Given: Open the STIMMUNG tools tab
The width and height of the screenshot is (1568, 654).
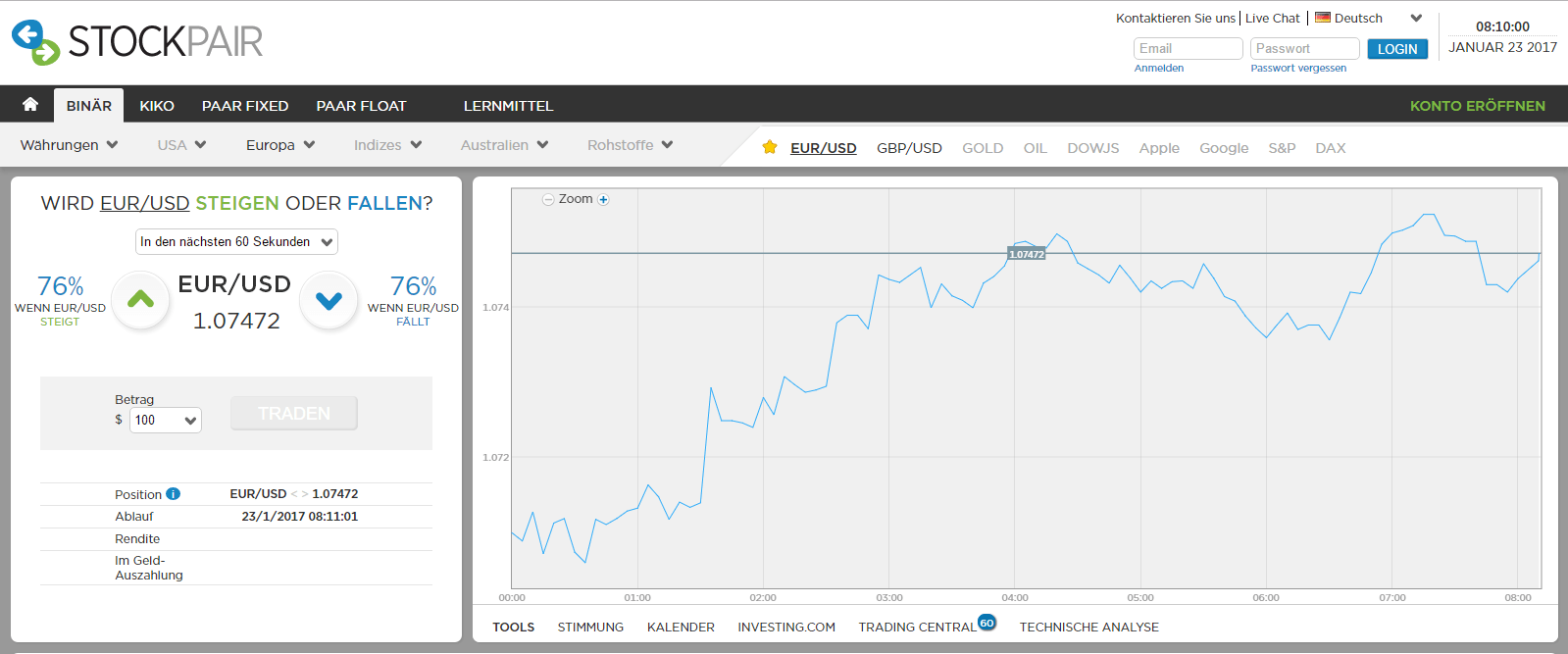Looking at the screenshot, I should 590,628.
